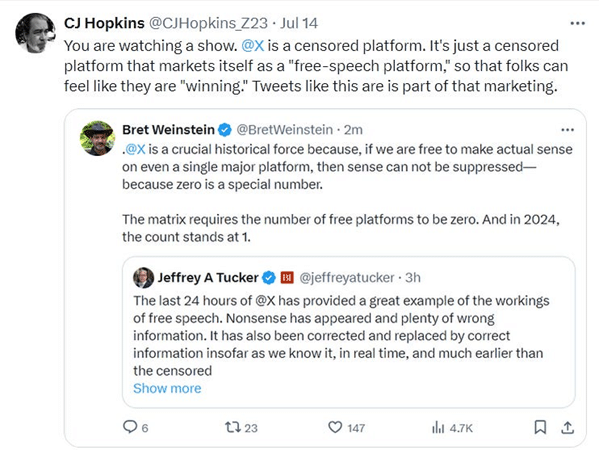
Task: Open the Jul 14 timestamp link
Action: [299, 23]
